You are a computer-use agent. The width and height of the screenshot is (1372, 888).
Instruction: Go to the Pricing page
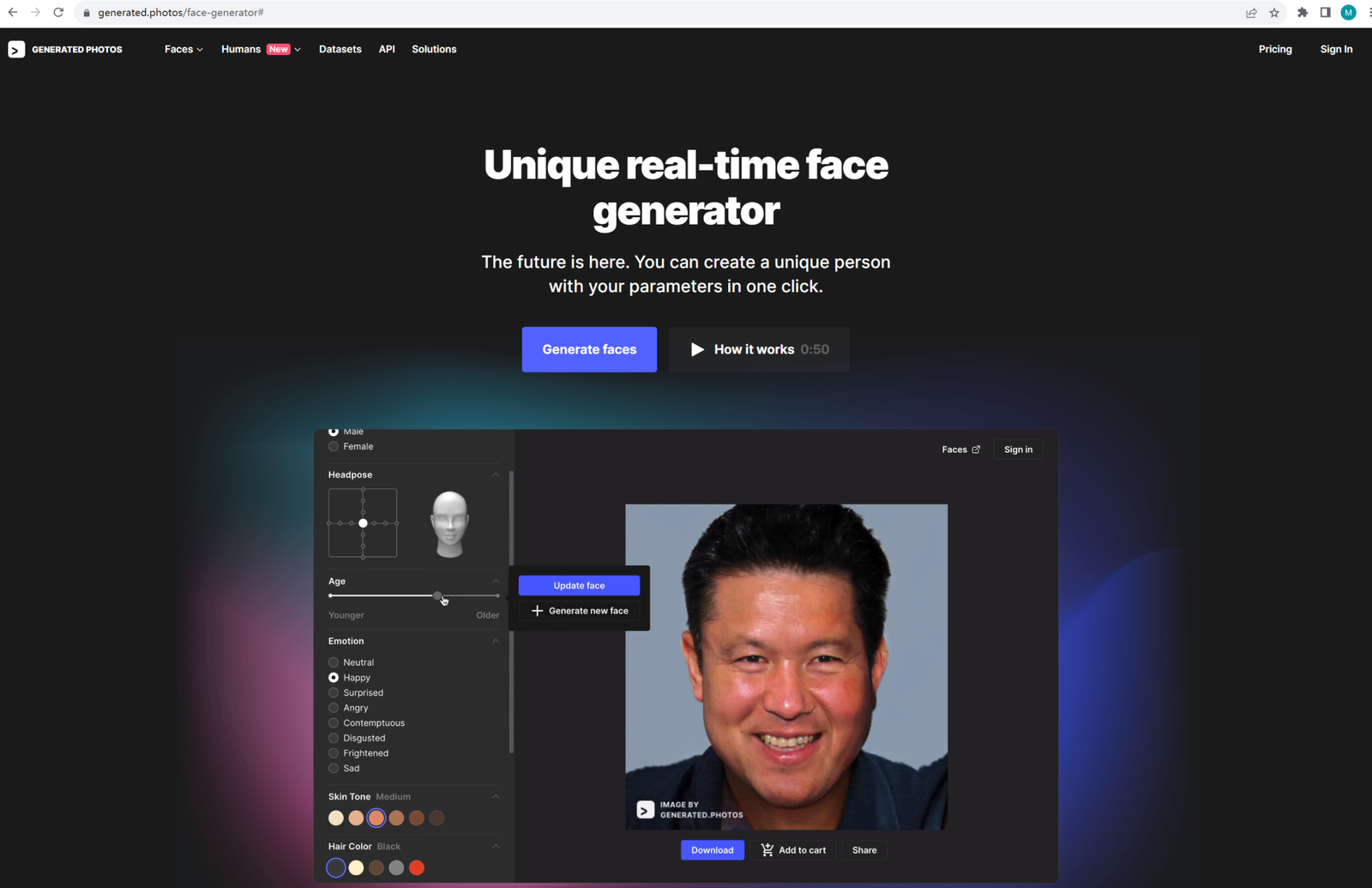click(1274, 50)
